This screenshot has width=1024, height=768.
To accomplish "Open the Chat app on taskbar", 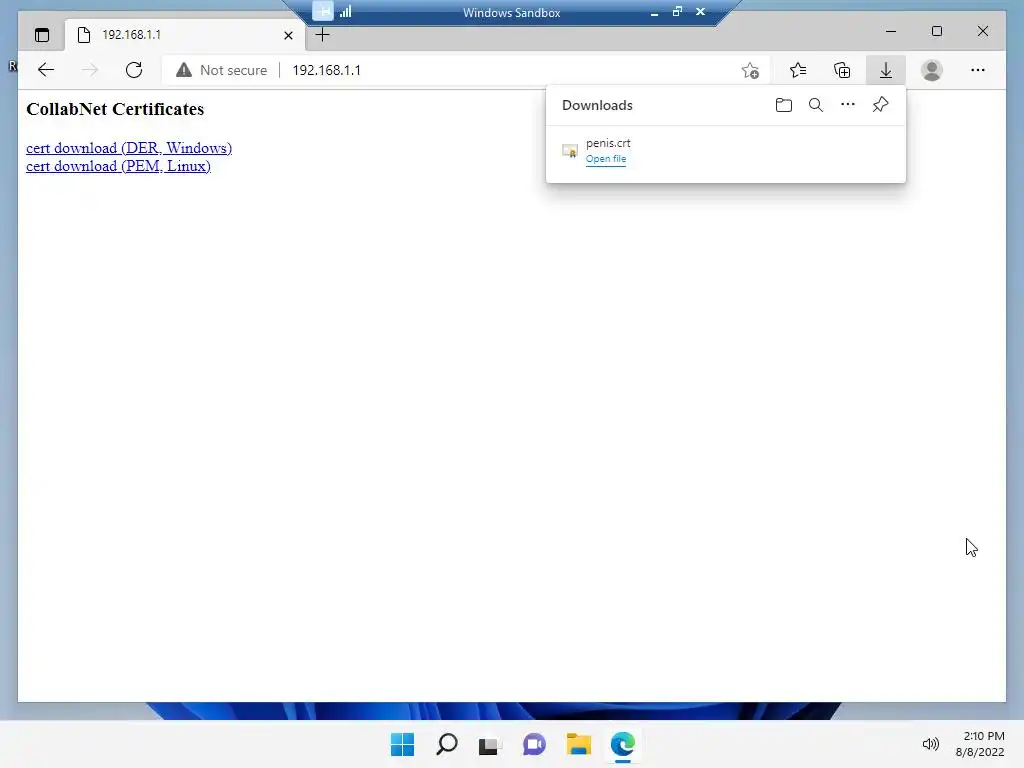I will (534, 744).
